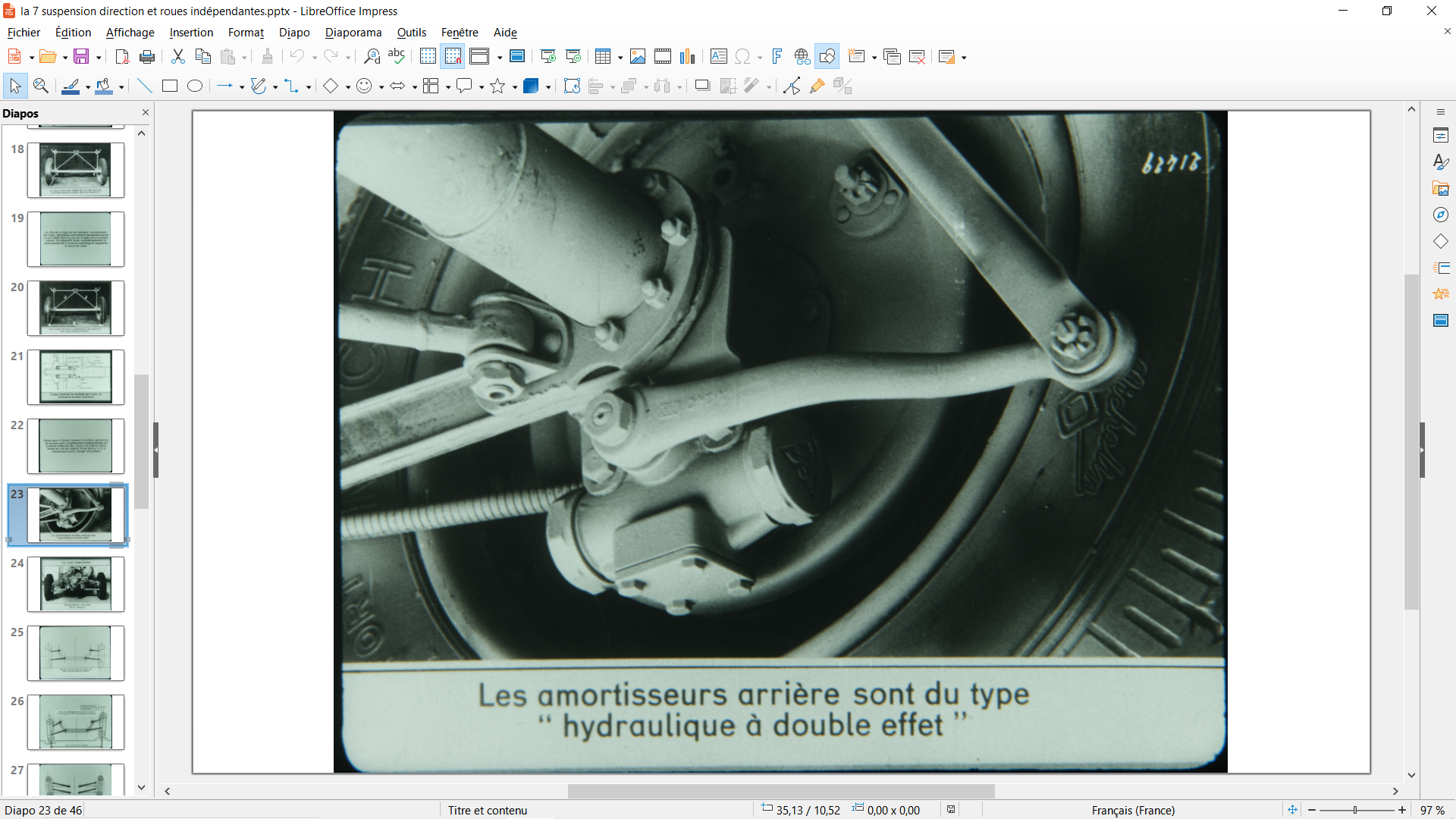Close the Diapos slide panel
Viewport: 1456px width, 819px height.
(146, 112)
